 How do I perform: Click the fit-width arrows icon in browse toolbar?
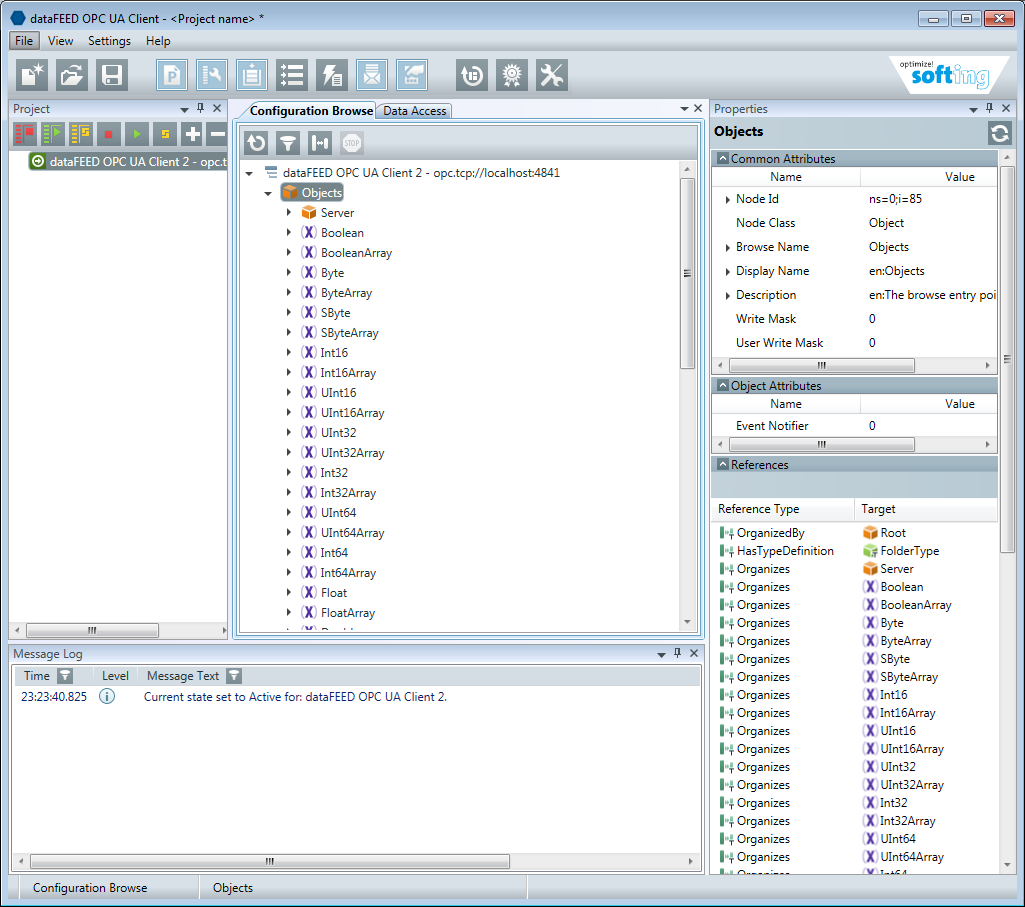320,143
